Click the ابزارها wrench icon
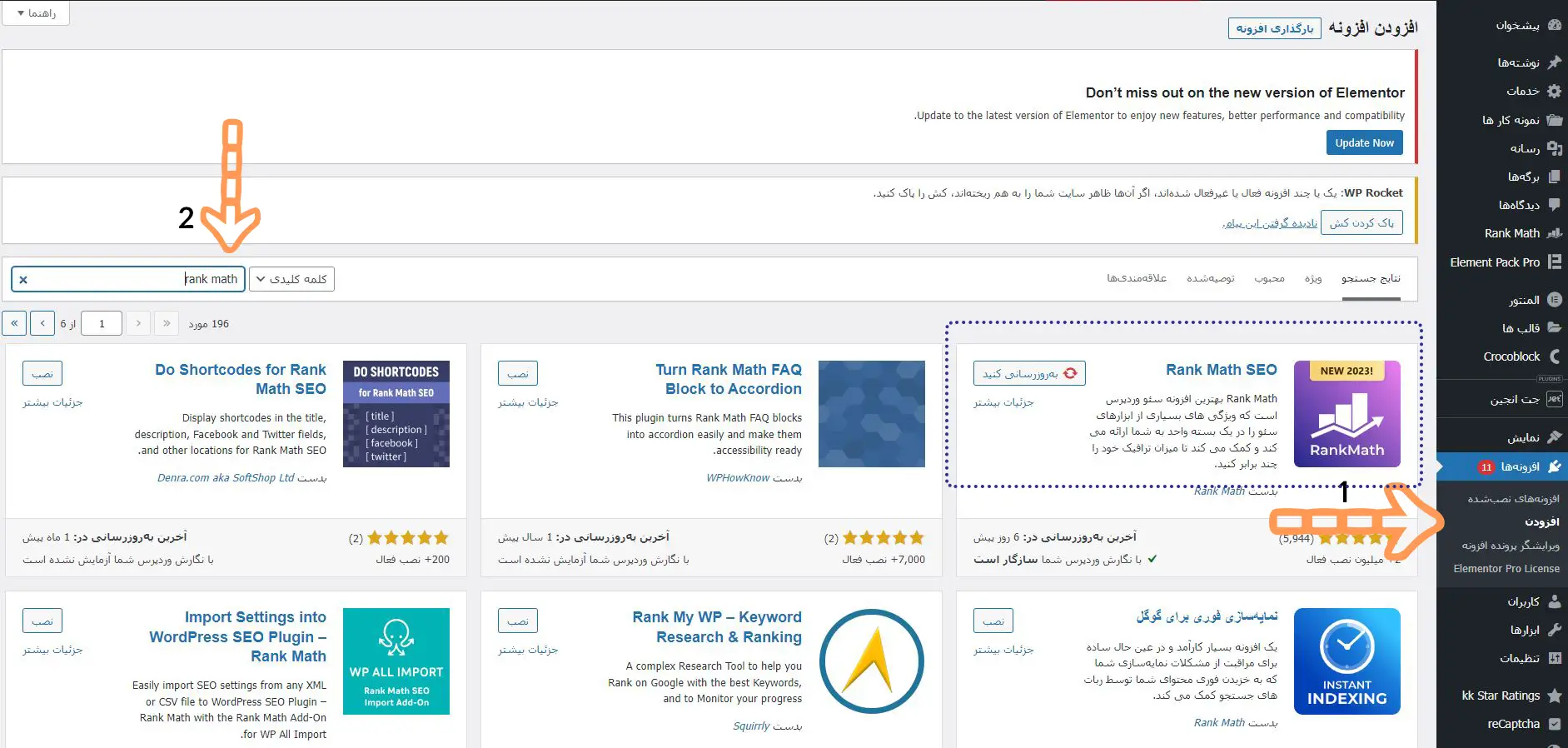The image size is (1568, 748). pos(1554,630)
